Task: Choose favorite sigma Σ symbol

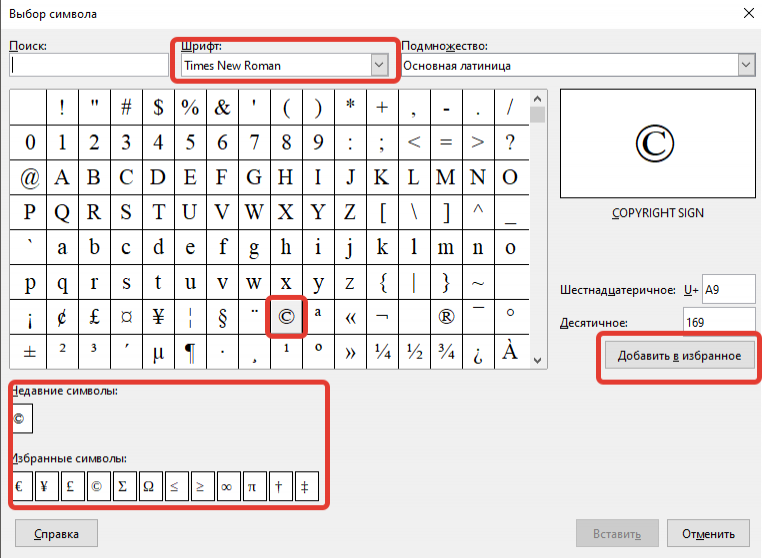Action: point(125,486)
